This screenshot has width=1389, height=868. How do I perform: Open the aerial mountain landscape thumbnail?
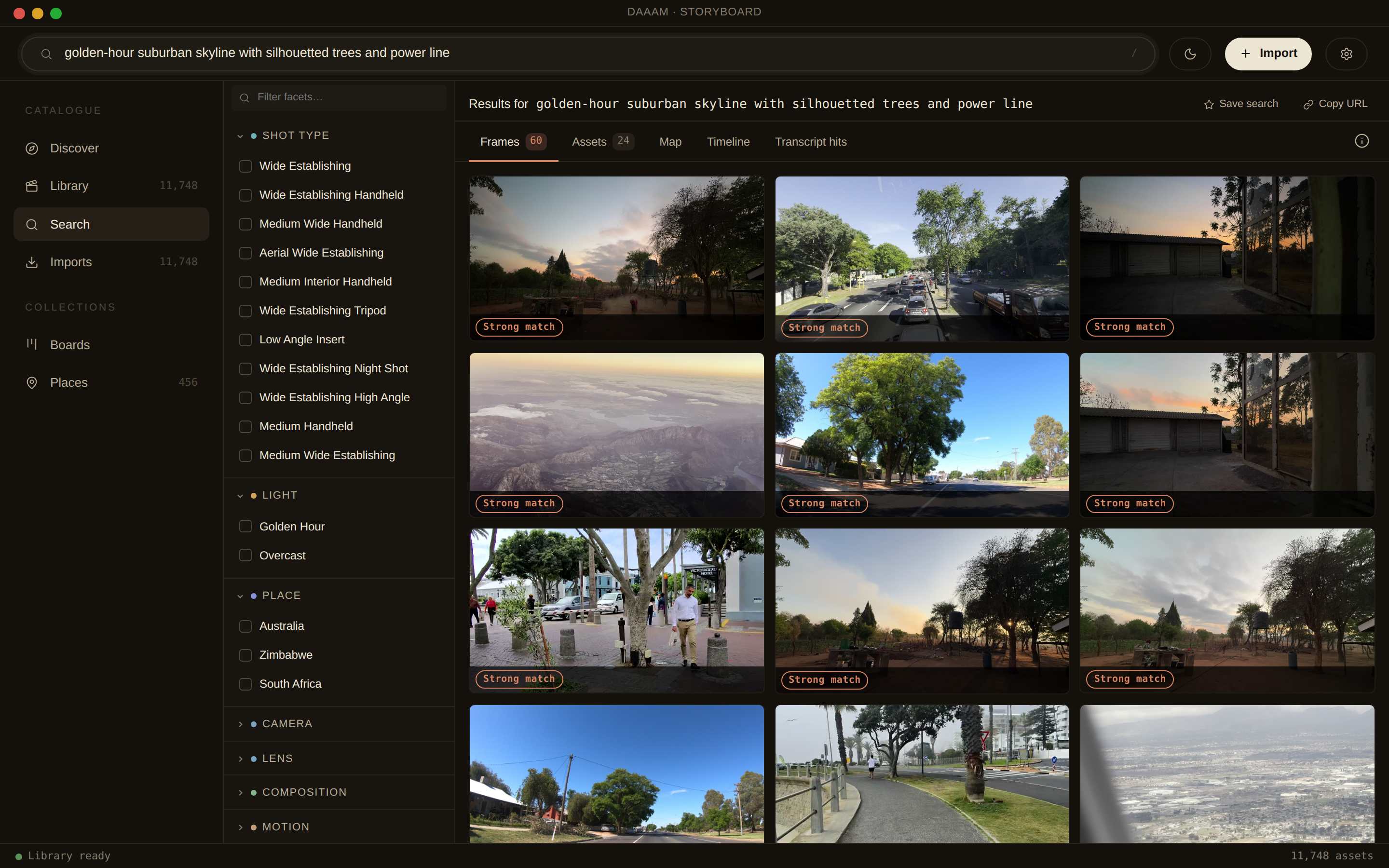pyautogui.click(x=616, y=434)
